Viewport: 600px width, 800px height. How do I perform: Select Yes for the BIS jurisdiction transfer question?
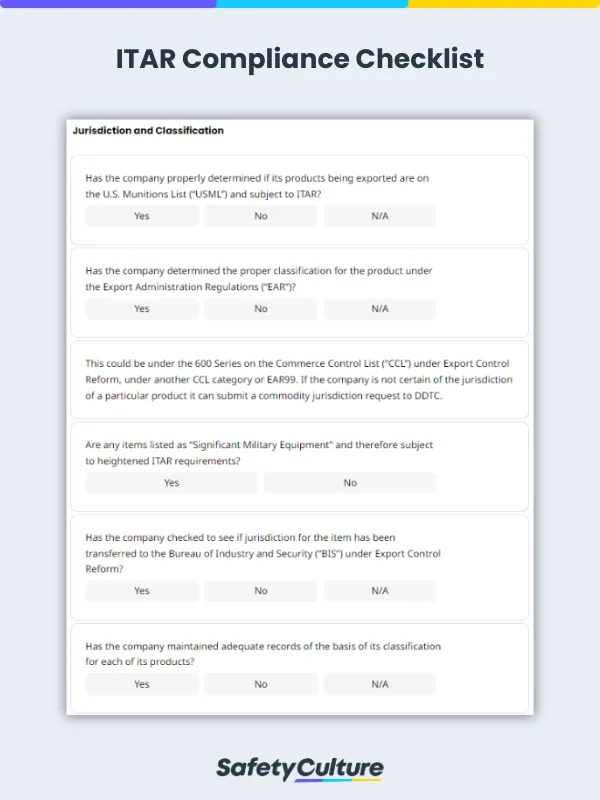click(141, 591)
